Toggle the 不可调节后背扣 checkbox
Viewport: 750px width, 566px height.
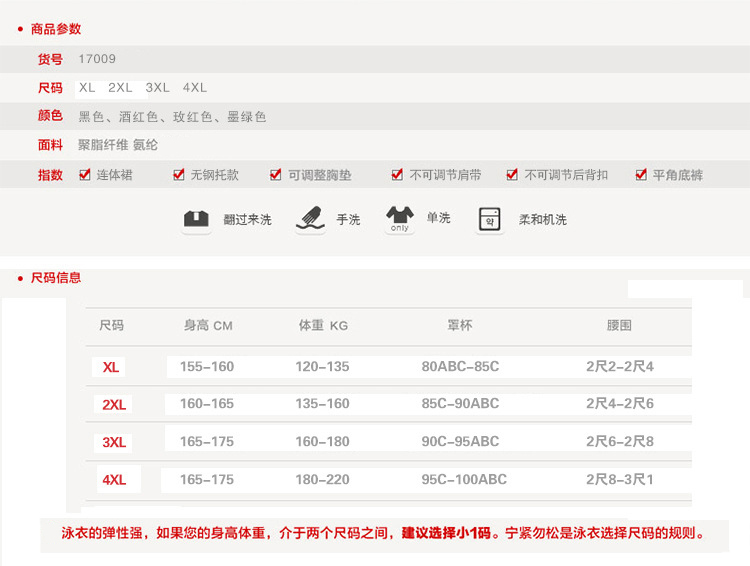[x=513, y=175]
